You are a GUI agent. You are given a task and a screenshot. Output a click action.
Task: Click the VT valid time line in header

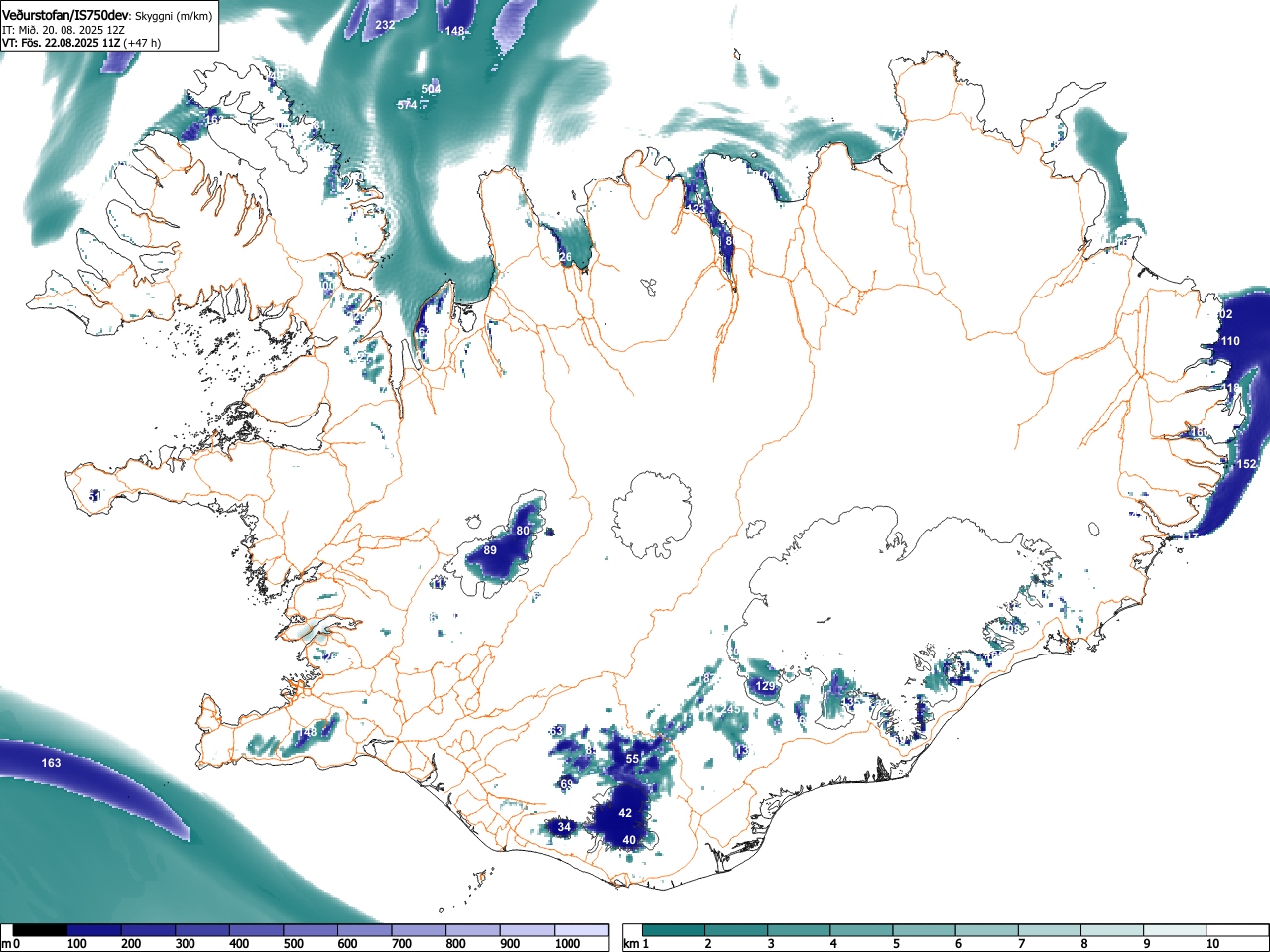(81, 43)
